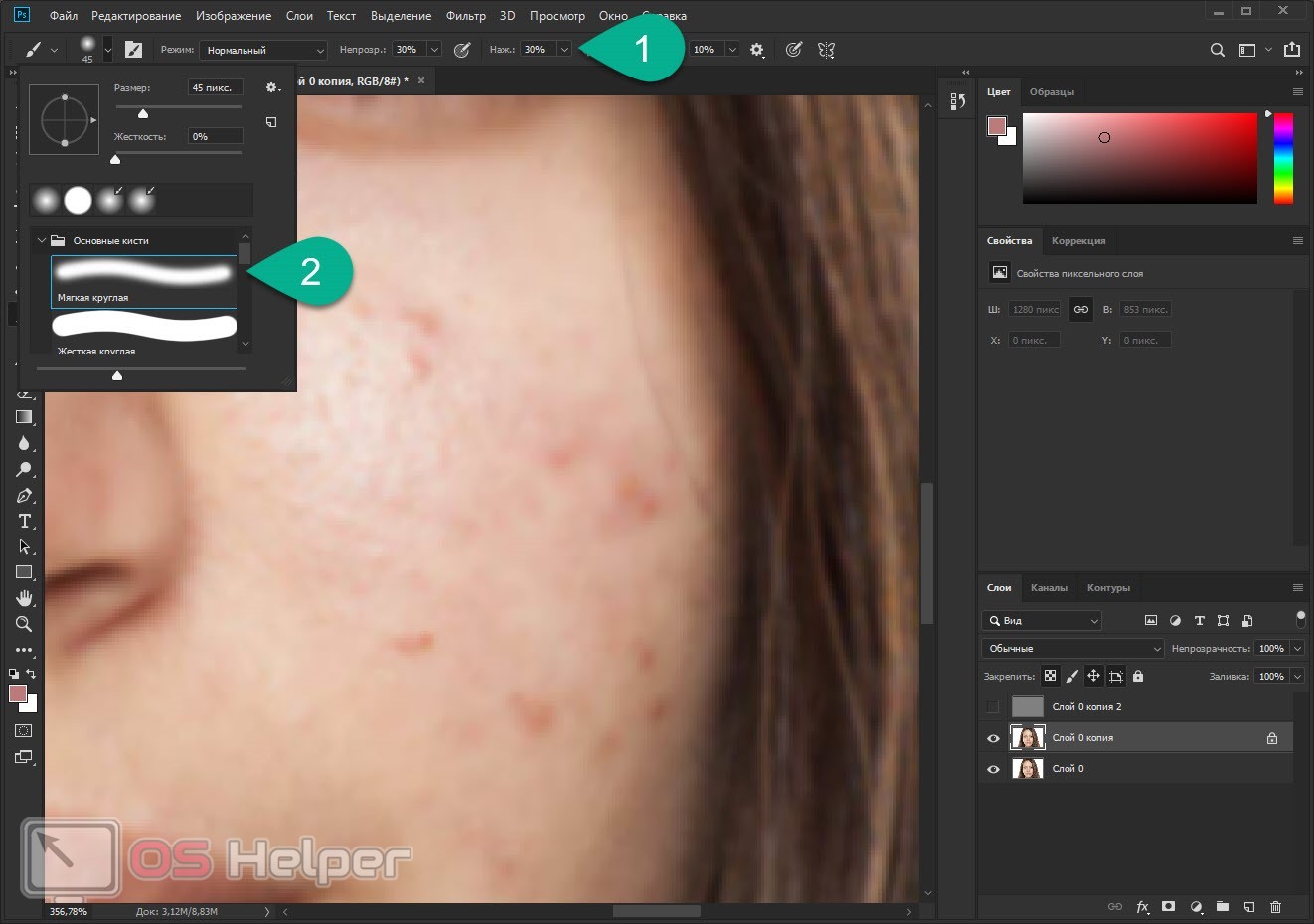The image size is (1314, 924).
Task: Open the Слои menu
Action: (x=299, y=16)
